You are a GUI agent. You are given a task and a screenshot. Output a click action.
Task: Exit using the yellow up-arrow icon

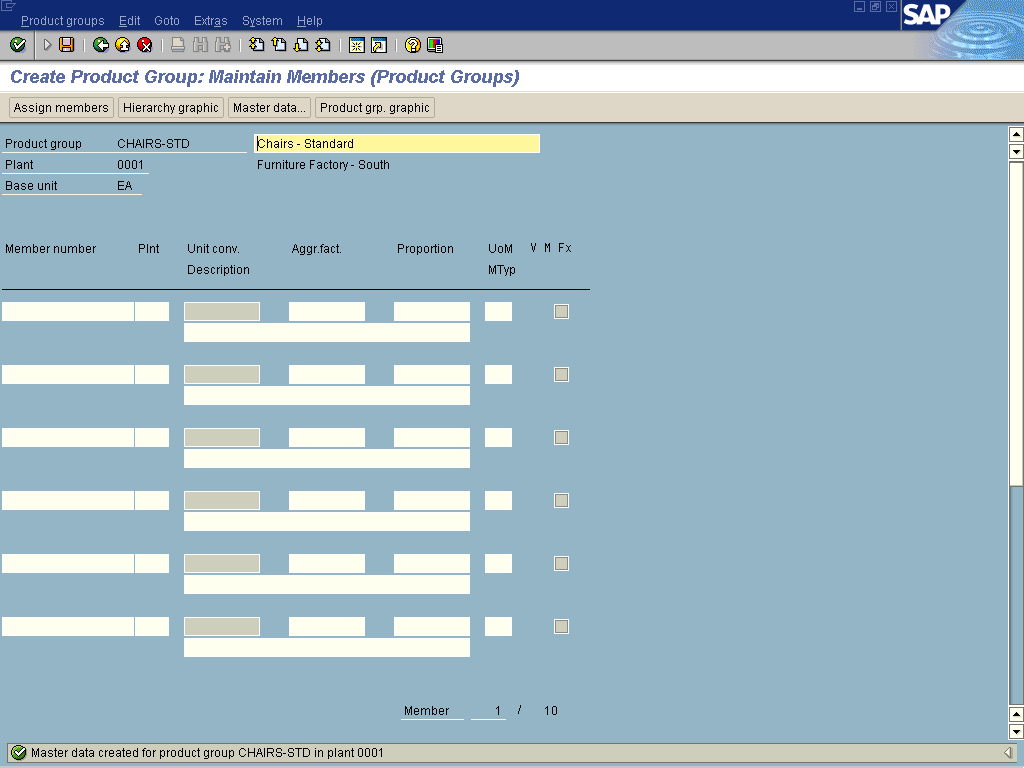(123, 44)
